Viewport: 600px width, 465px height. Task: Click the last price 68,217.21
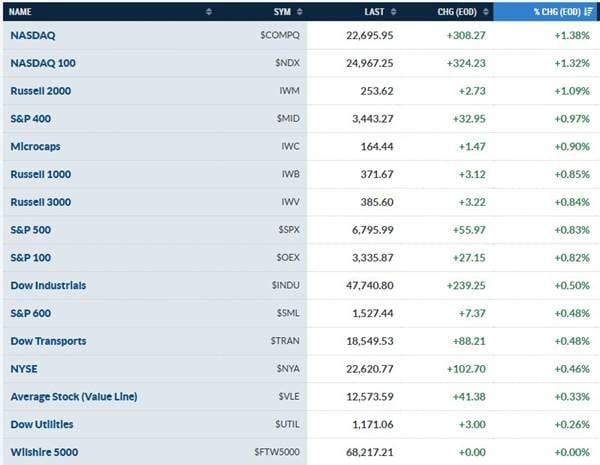[x=370, y=452]
